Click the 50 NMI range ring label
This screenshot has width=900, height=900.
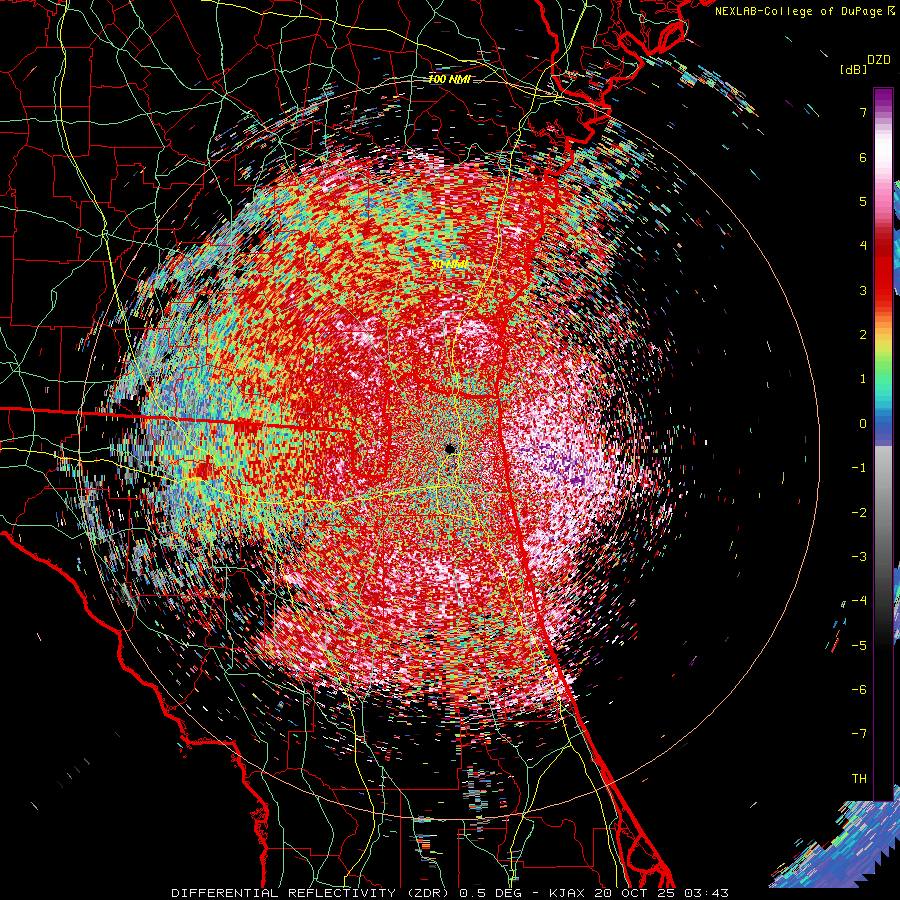click(448, 264)
